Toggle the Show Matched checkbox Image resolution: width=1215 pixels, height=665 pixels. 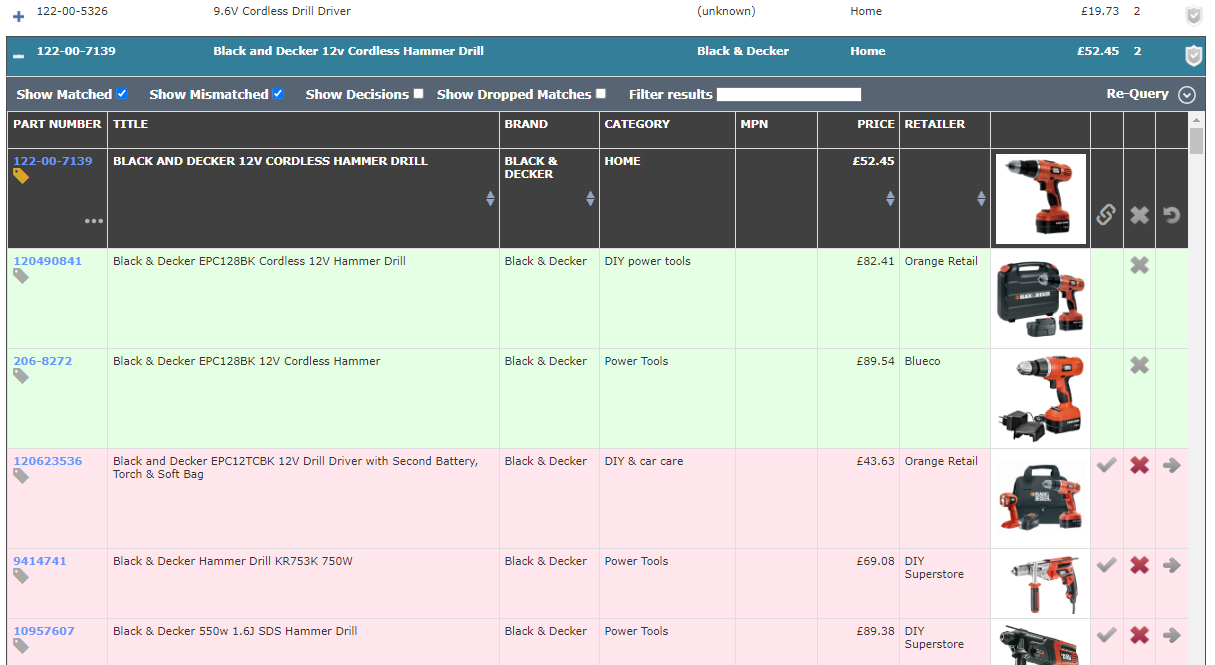pos(122,93)
